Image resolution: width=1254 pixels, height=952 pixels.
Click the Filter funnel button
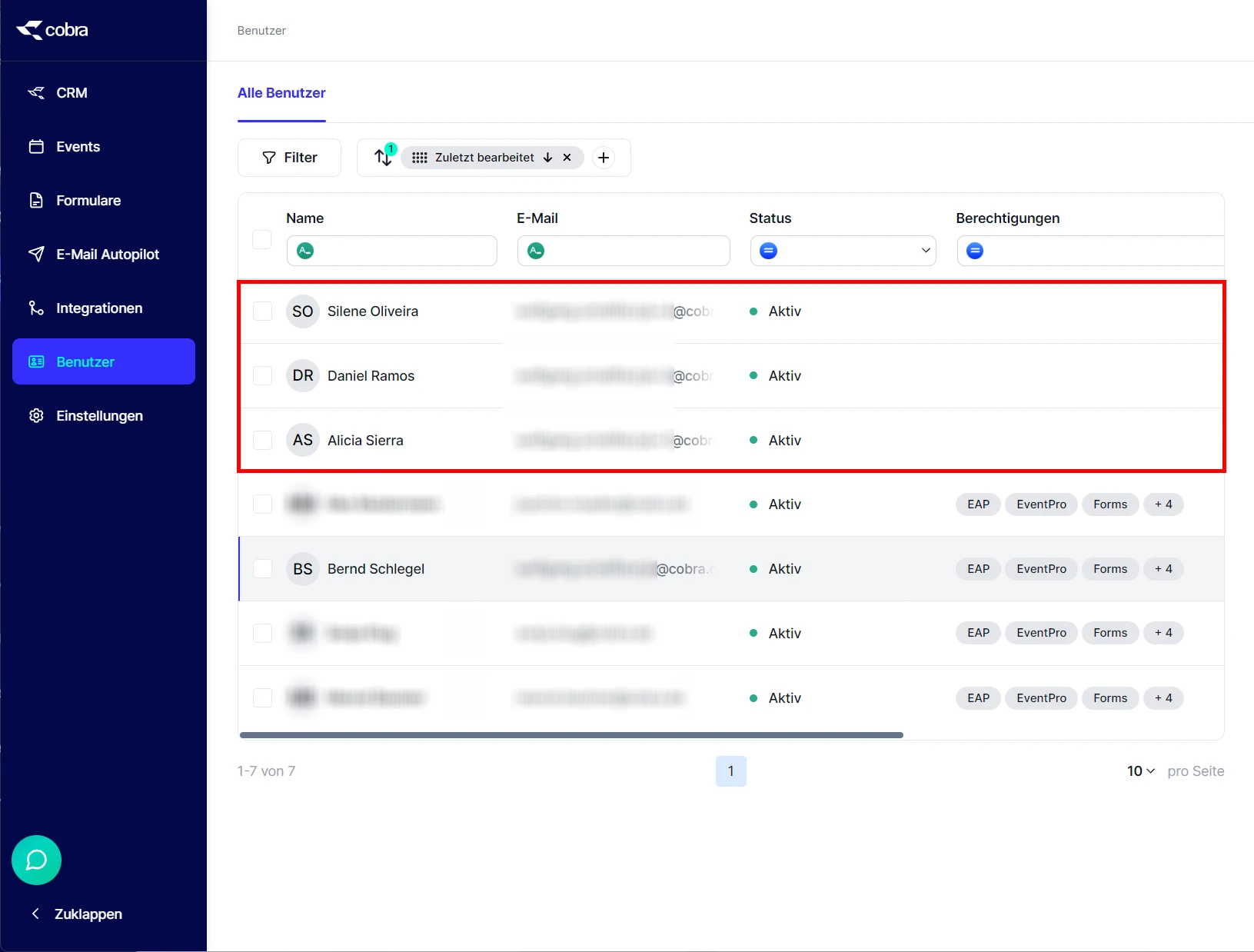289,157
